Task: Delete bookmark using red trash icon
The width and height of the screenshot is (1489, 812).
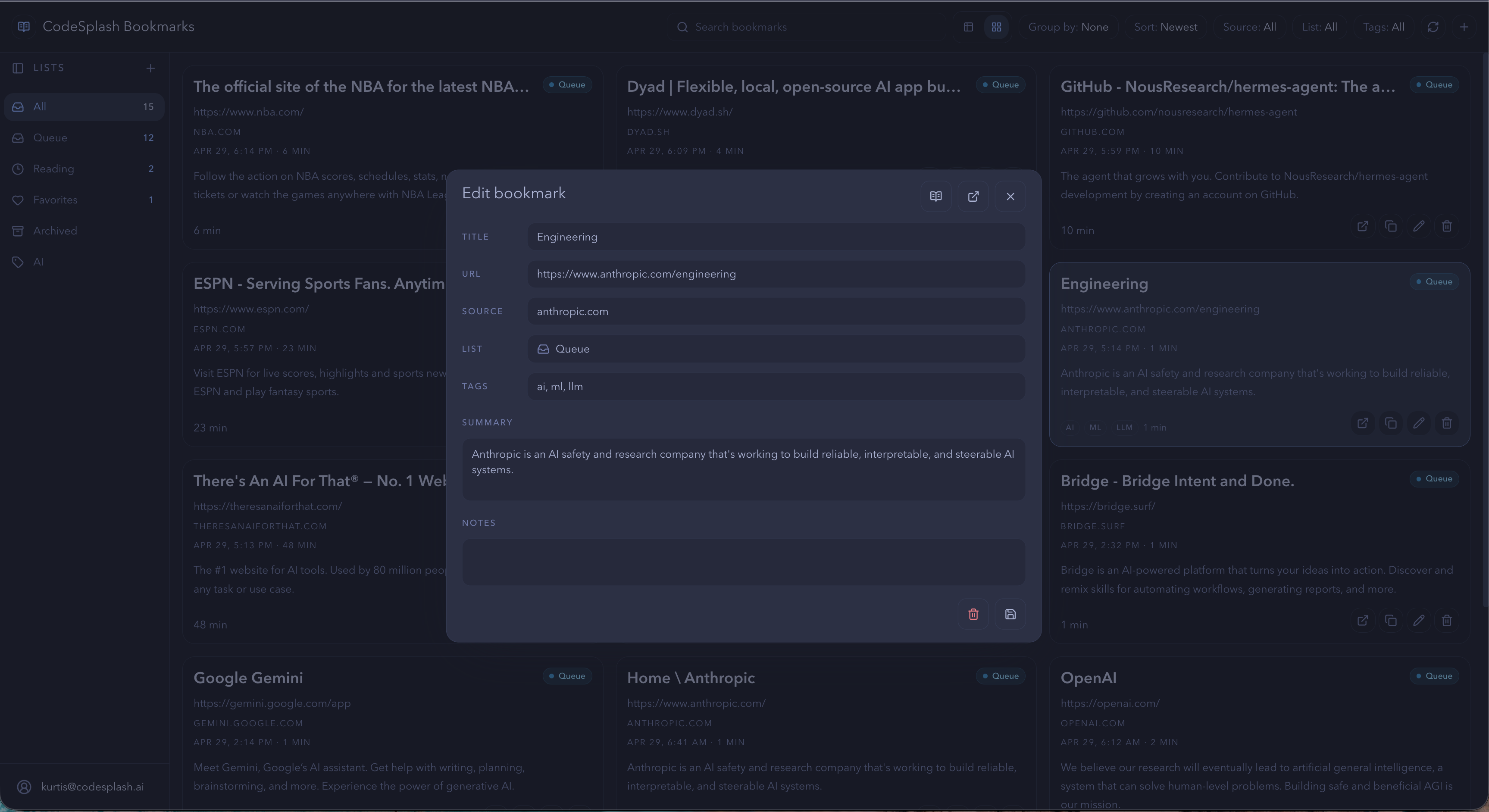Action: [x=973, y=614]
